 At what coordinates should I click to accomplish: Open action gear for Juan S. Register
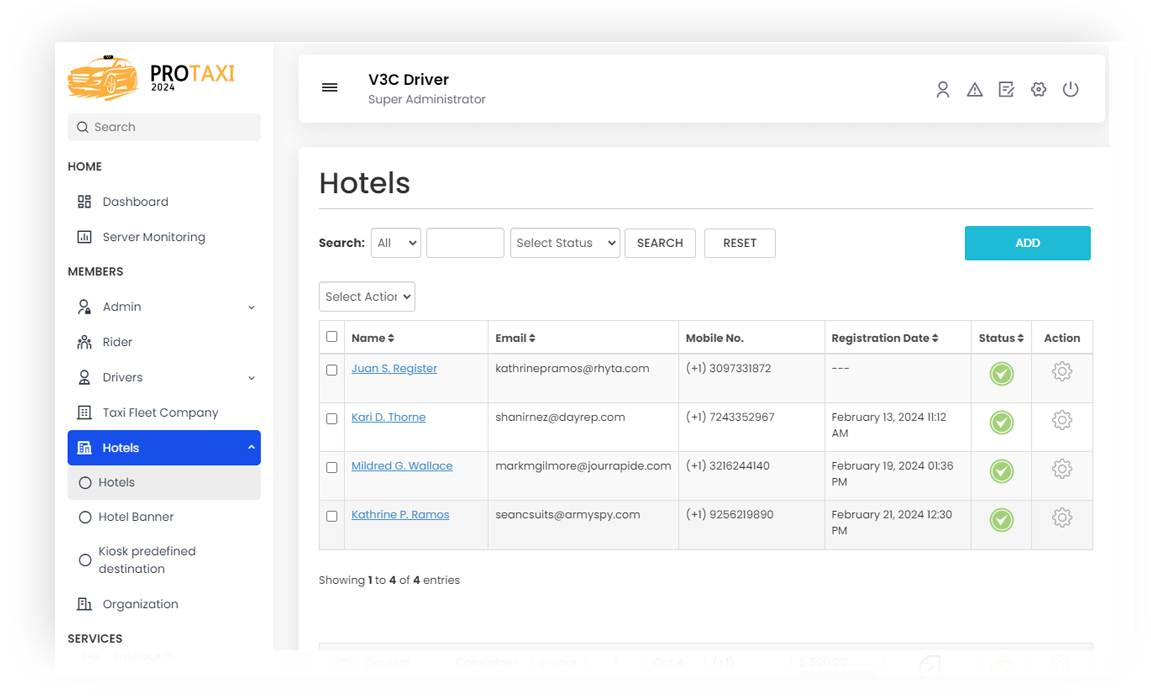[1061, 371]
